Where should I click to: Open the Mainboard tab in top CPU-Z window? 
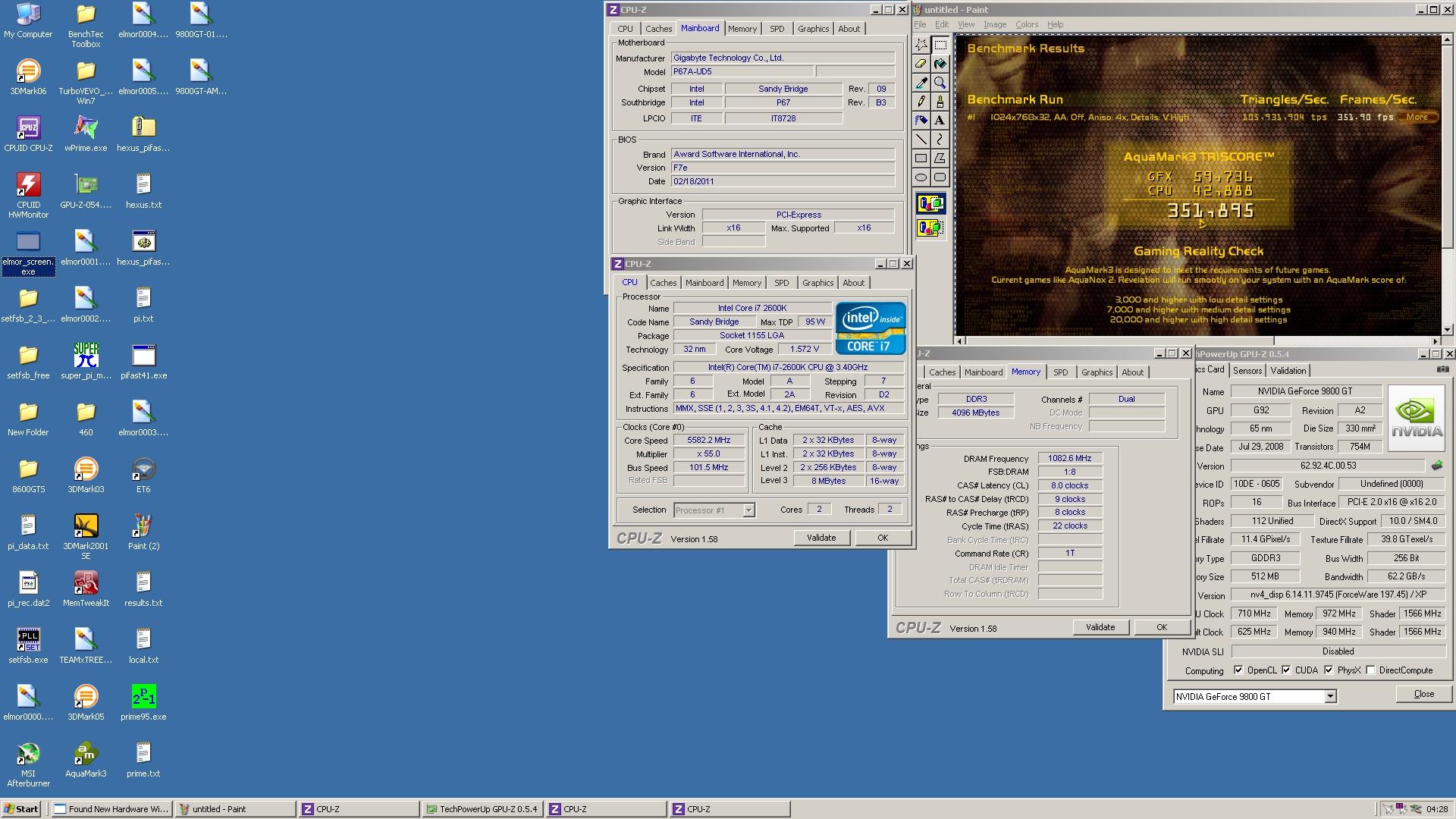pyautogui.click(x=700, y=28)
